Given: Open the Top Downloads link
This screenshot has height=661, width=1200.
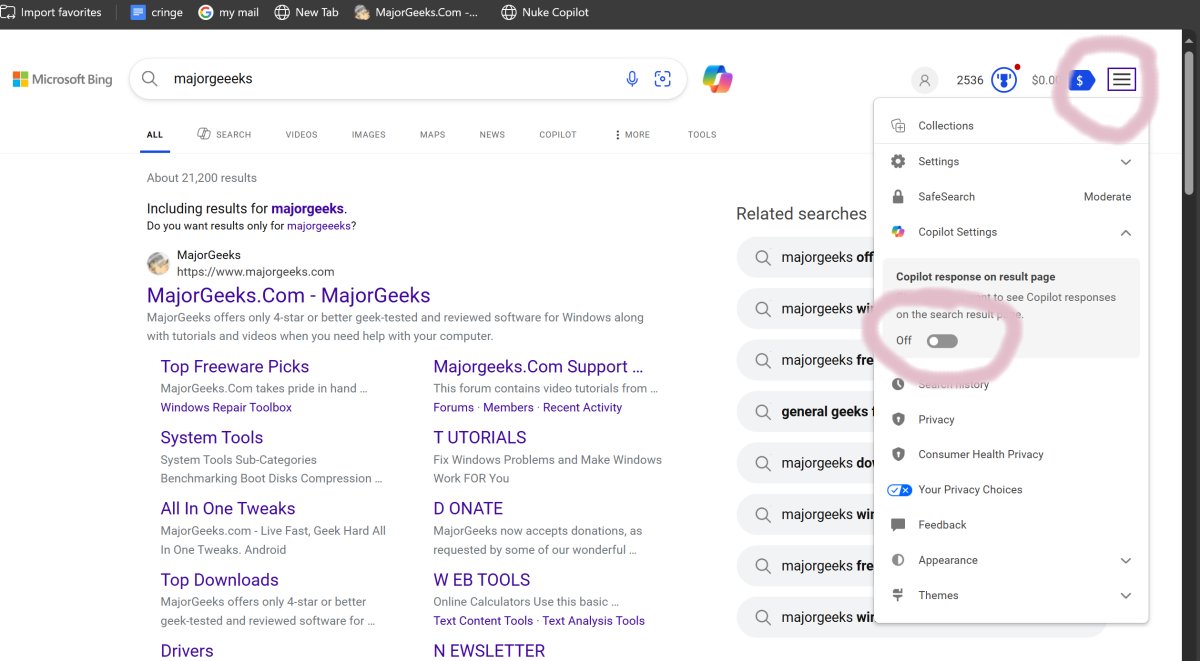Looking at the screenshot, I should (x=220, y=580).
